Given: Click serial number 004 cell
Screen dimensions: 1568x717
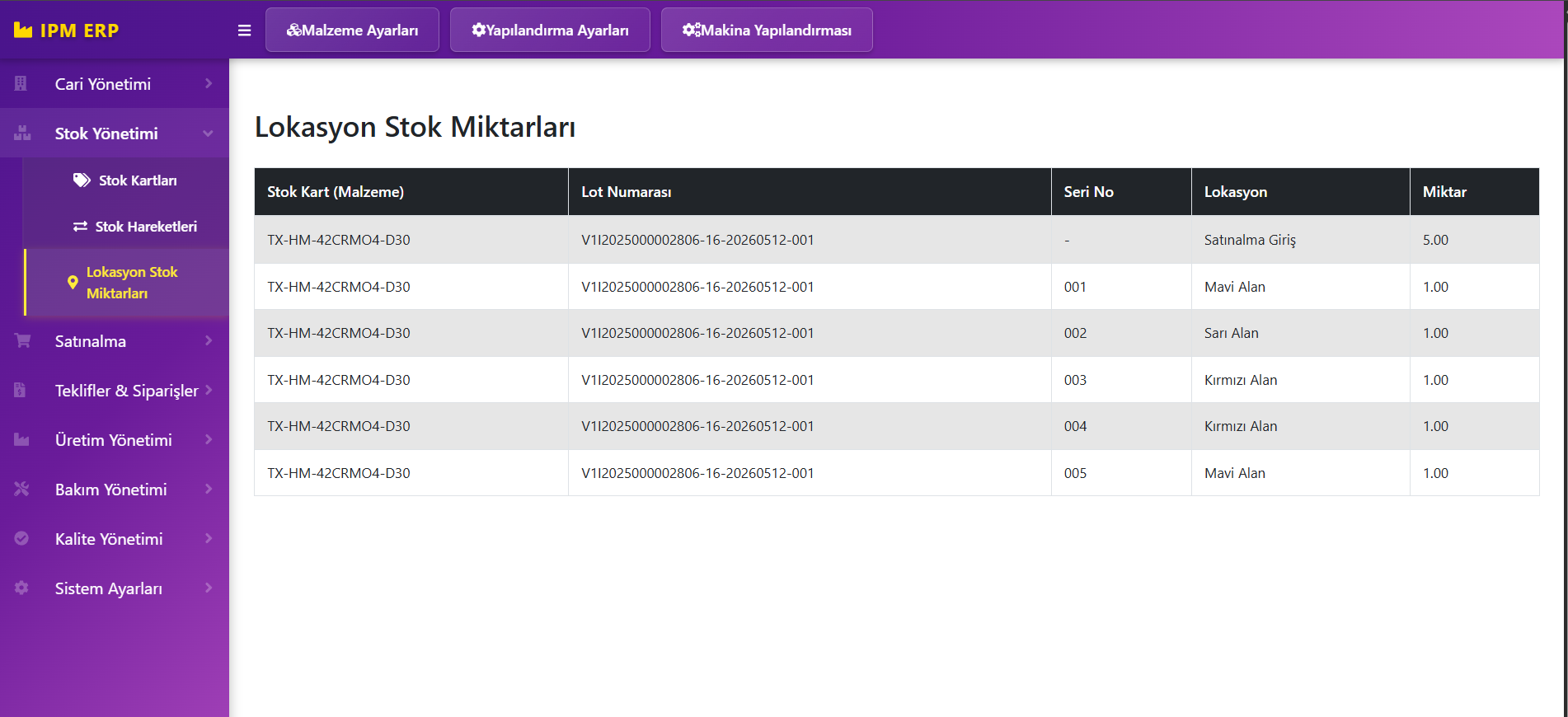Looking at the screenshot, I should (x=1121, y=426).
